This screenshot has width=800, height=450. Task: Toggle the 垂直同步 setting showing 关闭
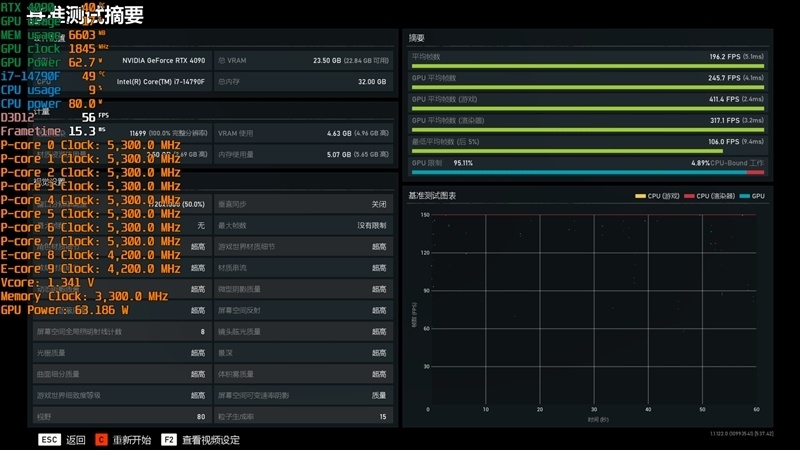(303, 204)
